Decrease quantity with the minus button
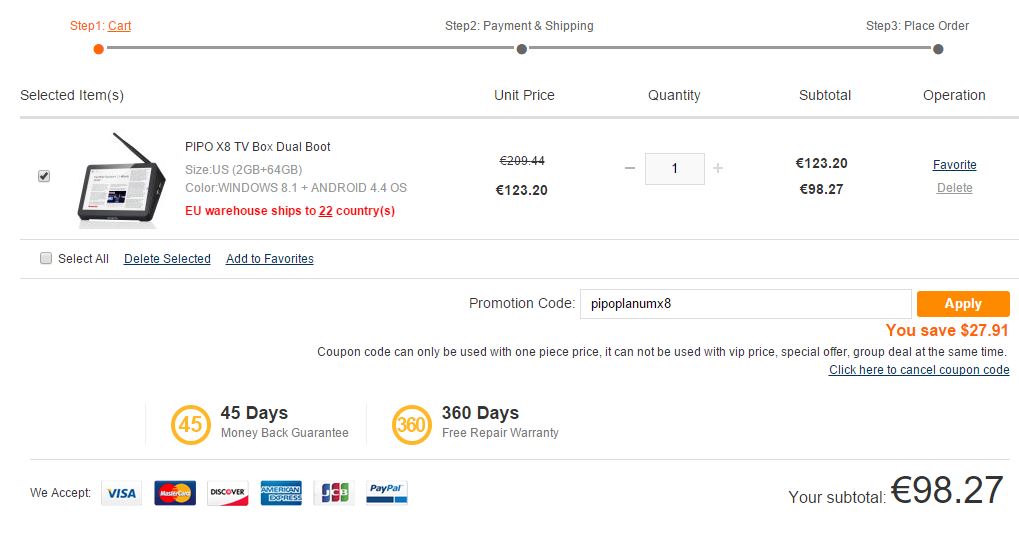1019x537 pixels. click(629, 168)
